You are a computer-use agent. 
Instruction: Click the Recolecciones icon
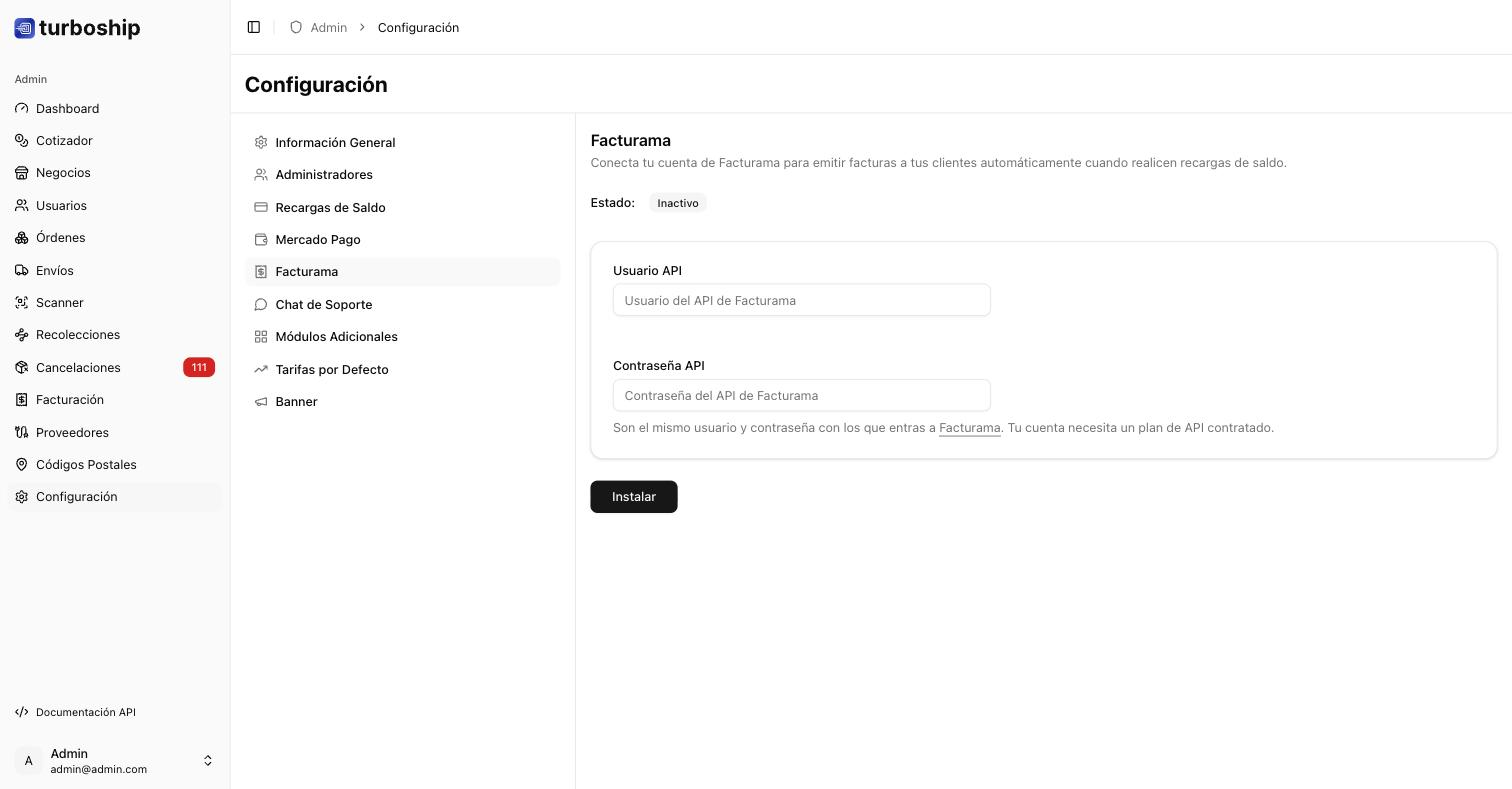pos(21,335)
